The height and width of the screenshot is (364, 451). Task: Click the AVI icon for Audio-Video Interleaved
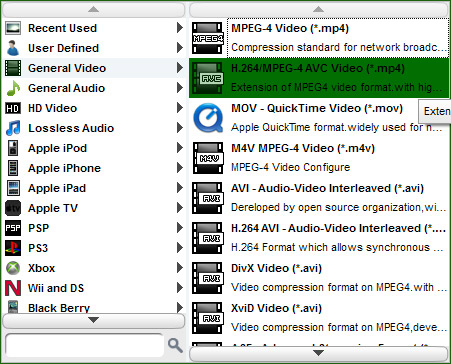click(x=208, y=198)
